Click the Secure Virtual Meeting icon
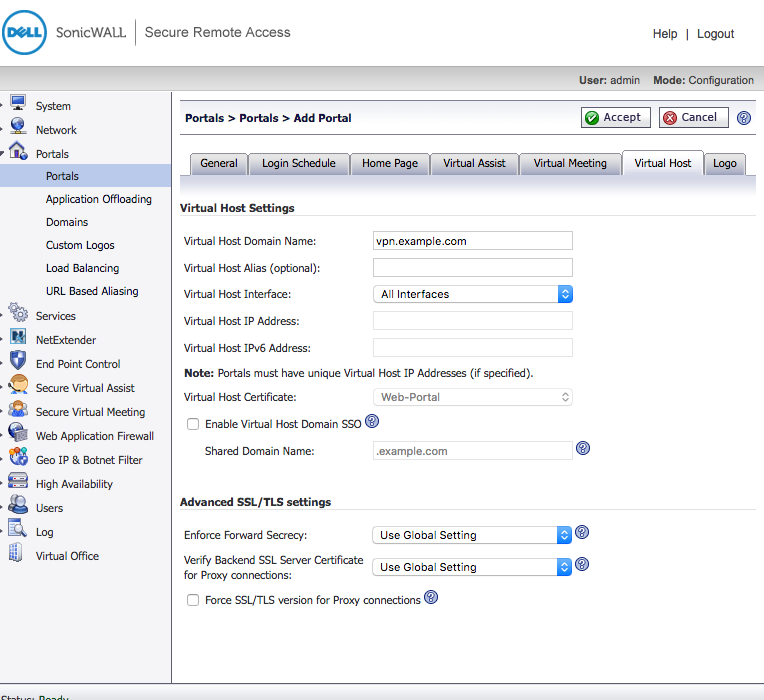Viewport: 764px width, 700px height. (x=18, y=409)
